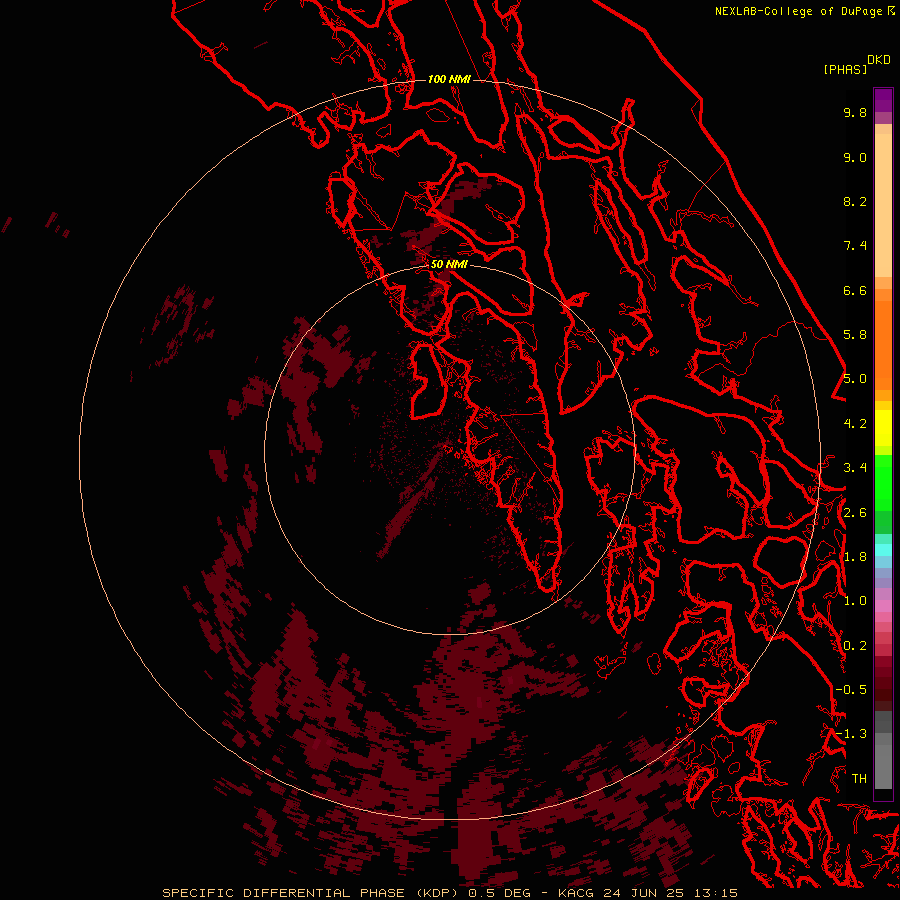Click the 7.4 legend value

855,246
